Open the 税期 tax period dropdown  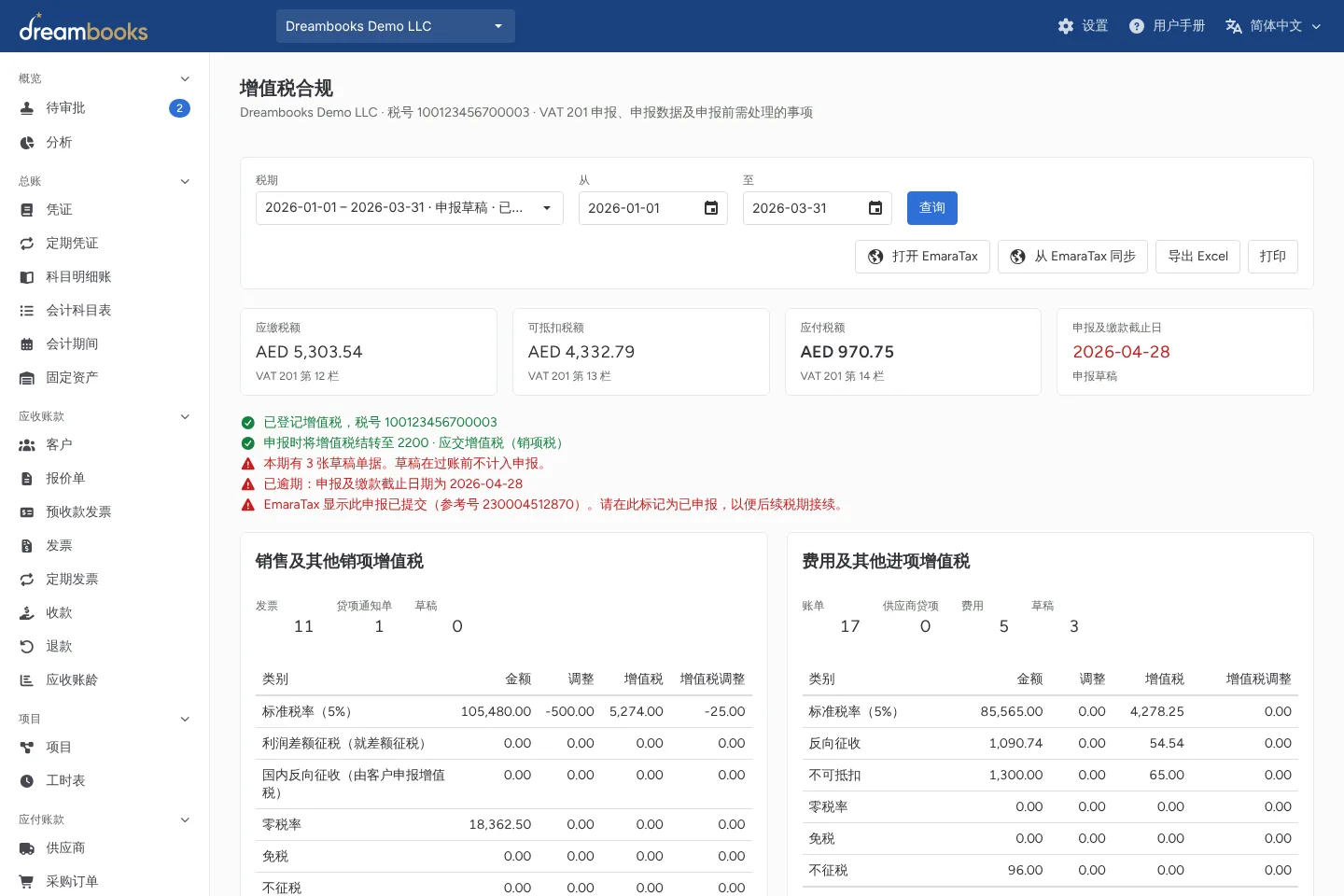410,208
